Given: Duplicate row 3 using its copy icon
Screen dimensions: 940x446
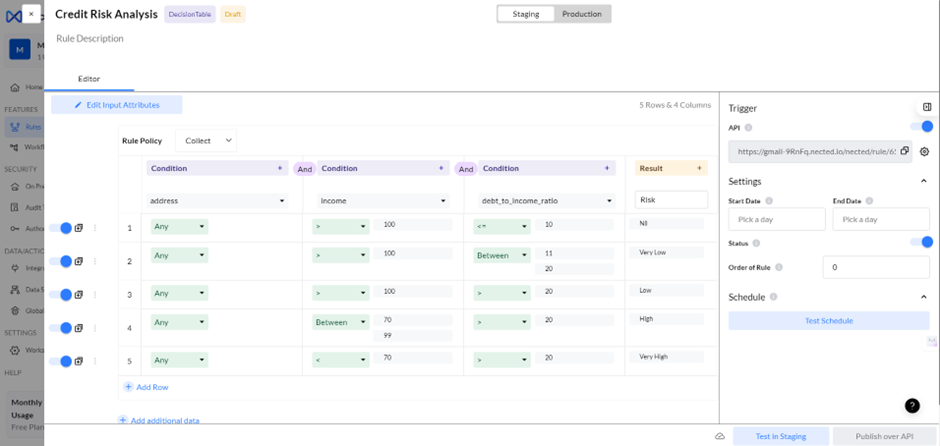Looking at the screenshot, I should (x=79, y=294).
